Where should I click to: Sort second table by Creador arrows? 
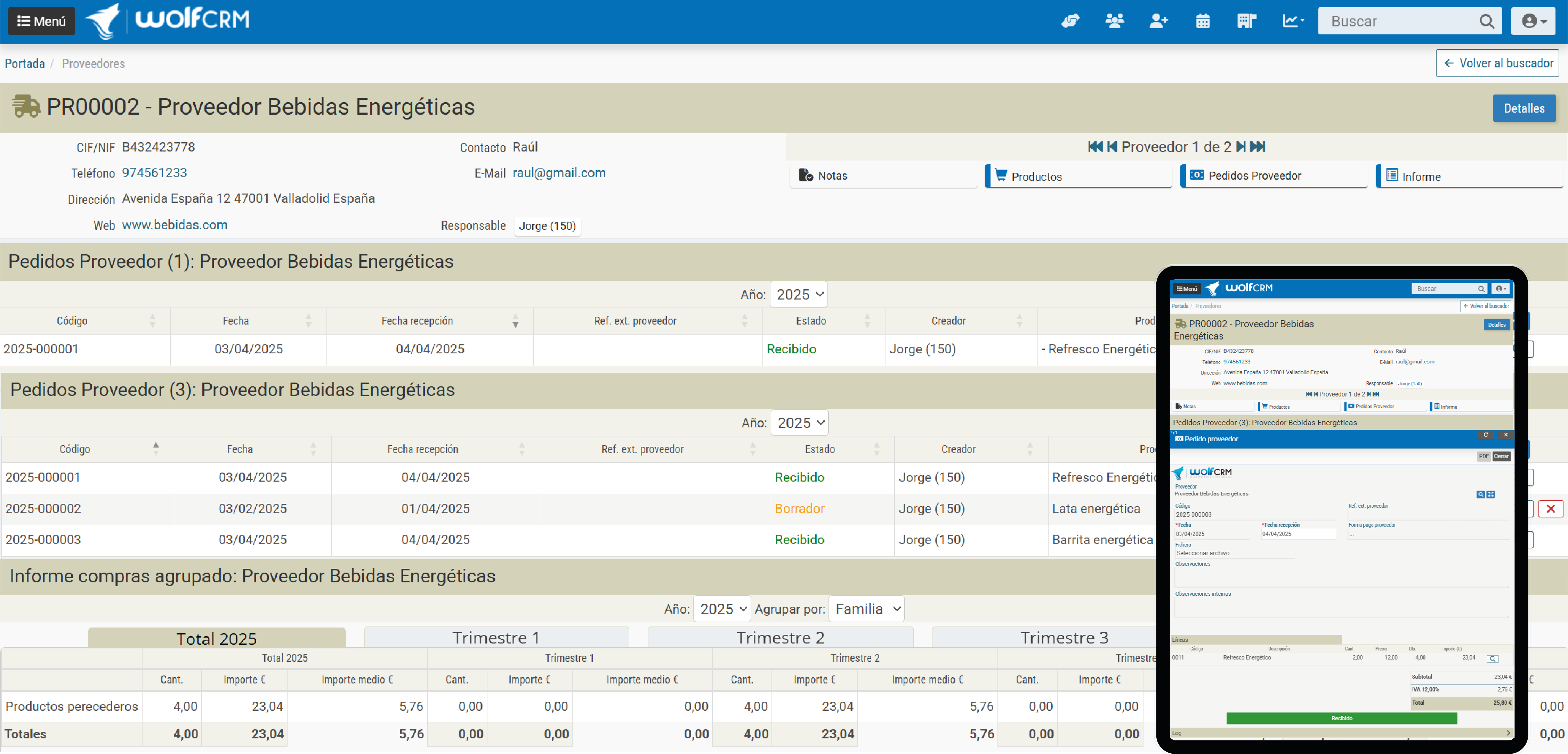pyautogui.click(x=1030, y=449)
